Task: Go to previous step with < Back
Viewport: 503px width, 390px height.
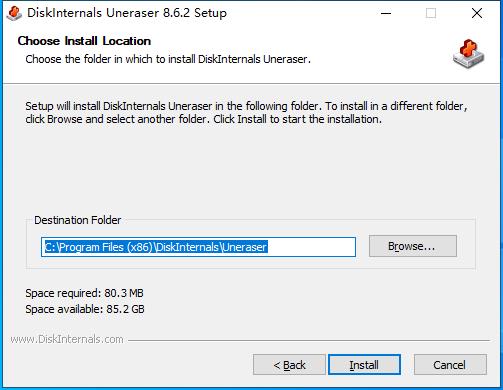Action: point(289,365)
